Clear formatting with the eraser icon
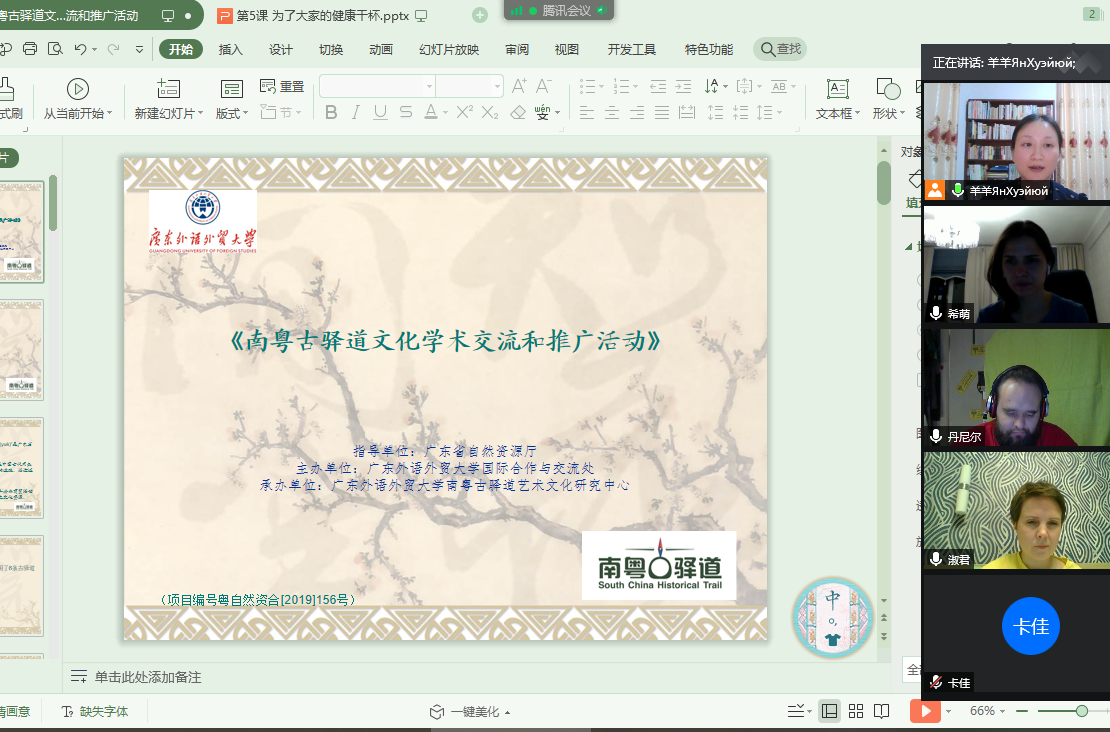 517,110
